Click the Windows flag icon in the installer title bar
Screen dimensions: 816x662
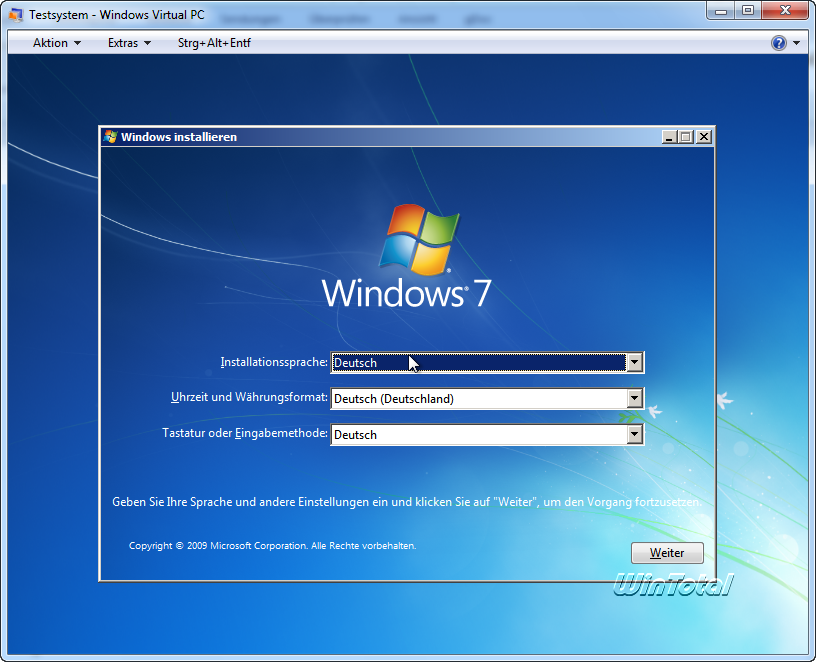(110, 136)
